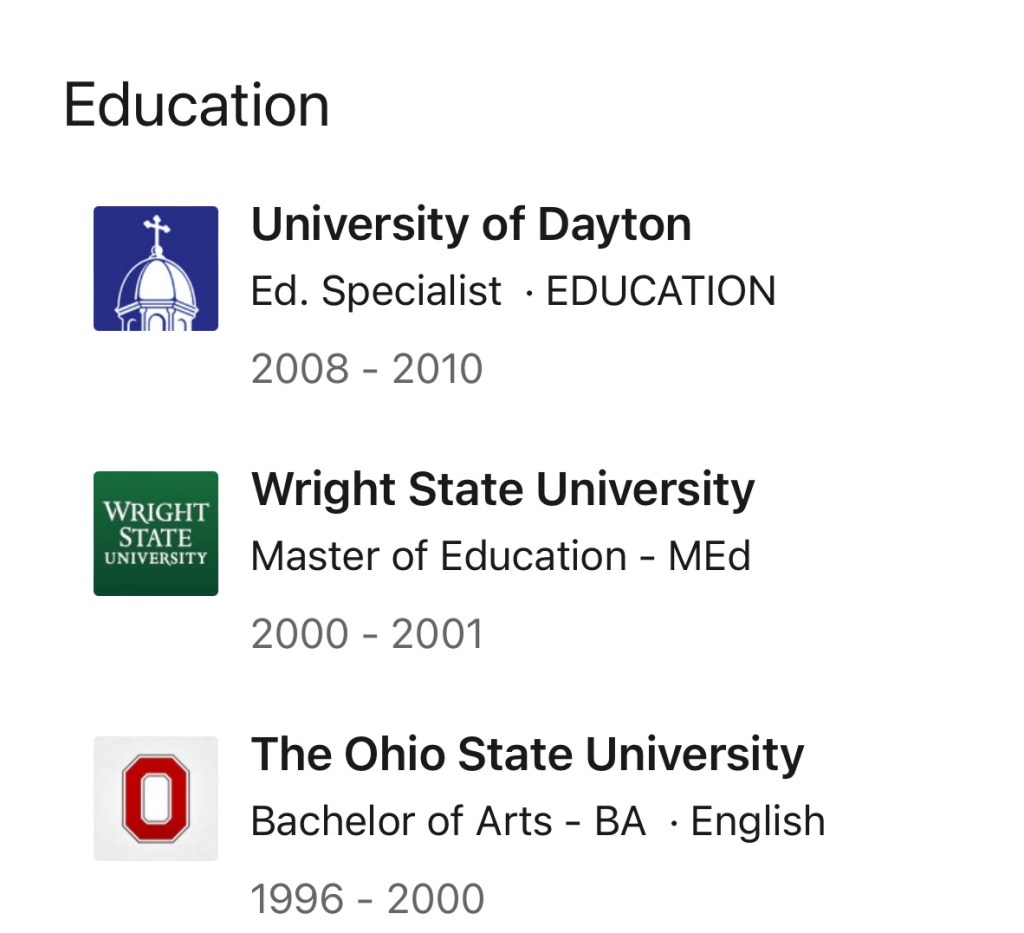This screenshot has height=933, width=1024.
Task: Tap the BA abbreviation
Action: point(620,821)
